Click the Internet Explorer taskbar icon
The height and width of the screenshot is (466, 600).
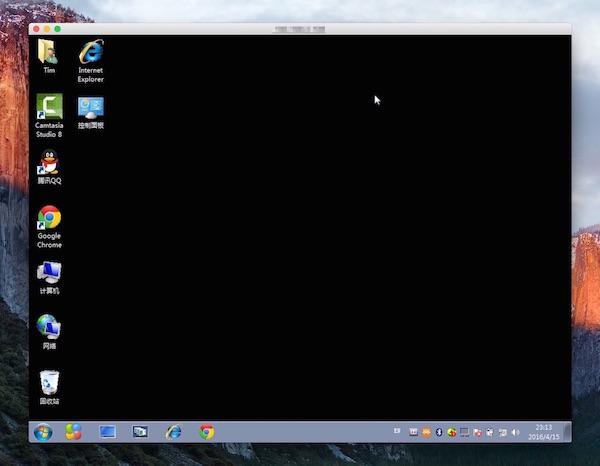click(x=174, y=432)
